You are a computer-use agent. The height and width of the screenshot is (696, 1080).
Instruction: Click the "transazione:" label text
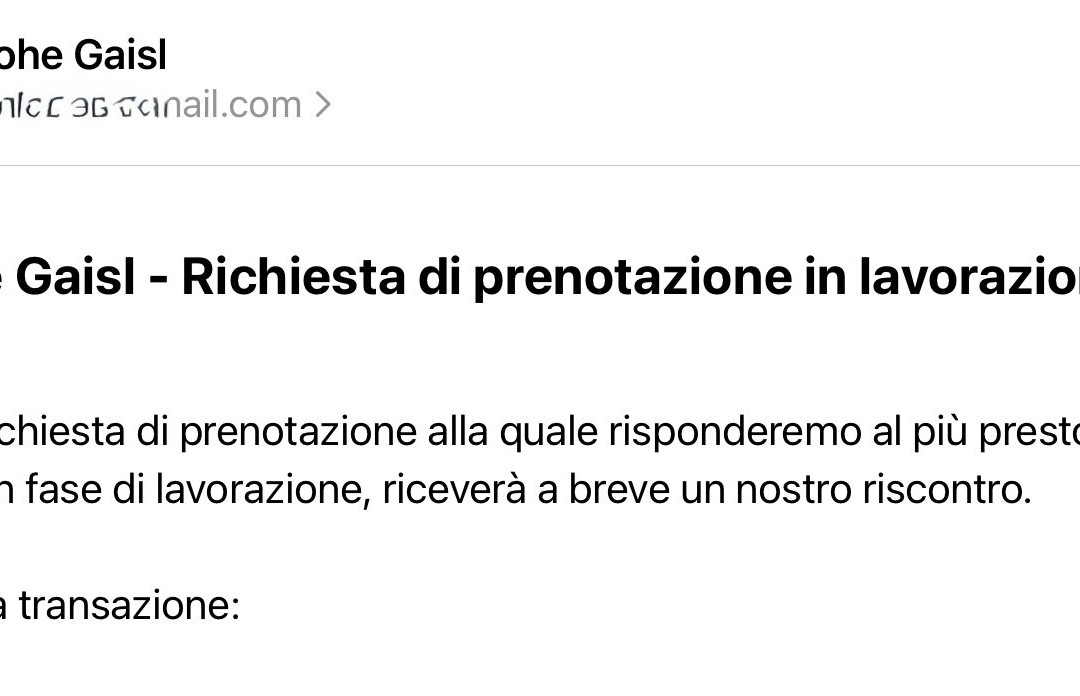pos(129,606)
